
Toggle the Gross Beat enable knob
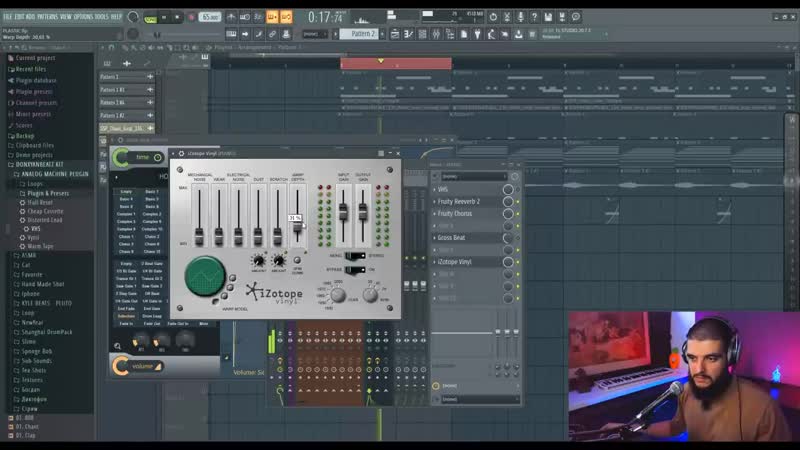508,238
